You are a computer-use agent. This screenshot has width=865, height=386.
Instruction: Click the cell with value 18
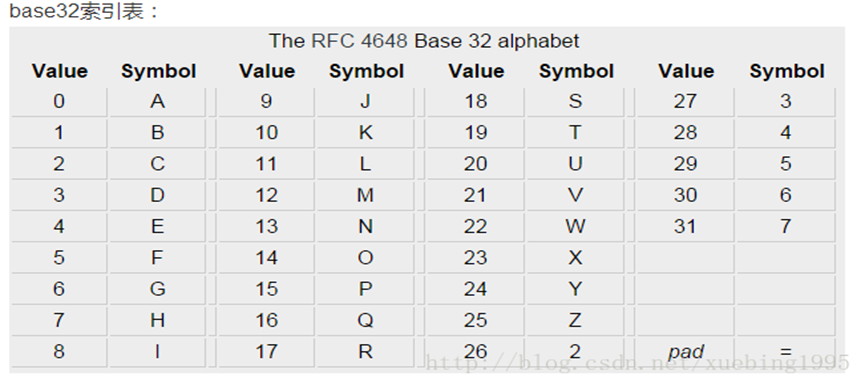coord(475,101)
